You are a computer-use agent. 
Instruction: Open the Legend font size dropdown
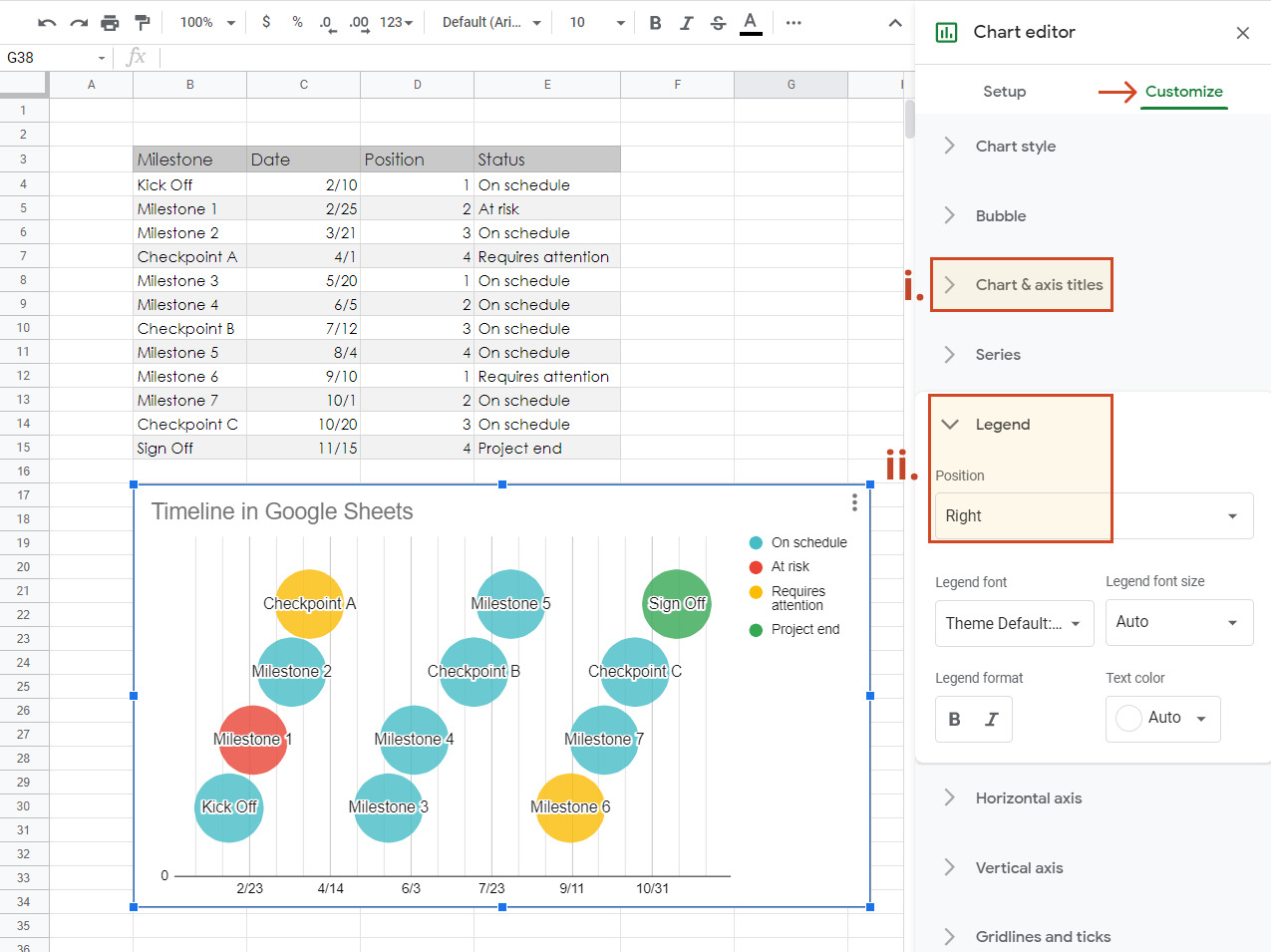(1179, 622)
